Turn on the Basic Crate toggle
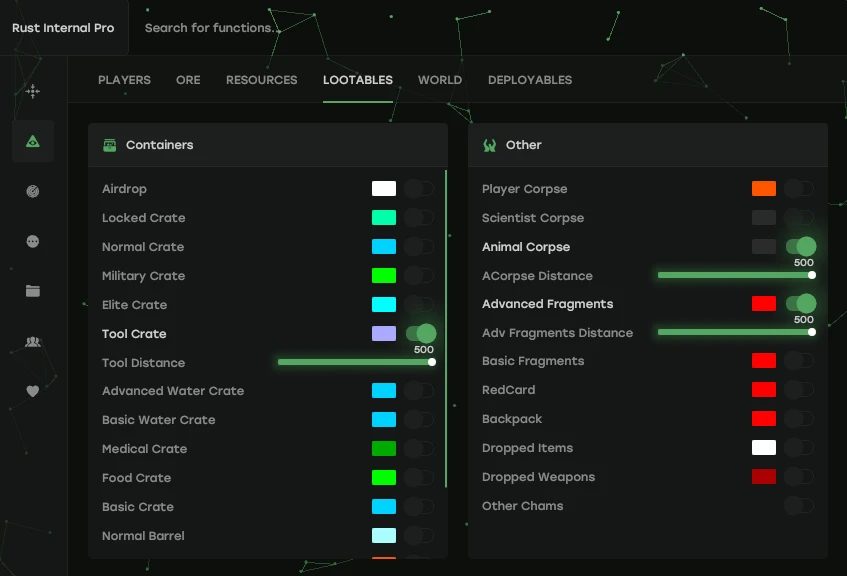 [x=420, y=506]
